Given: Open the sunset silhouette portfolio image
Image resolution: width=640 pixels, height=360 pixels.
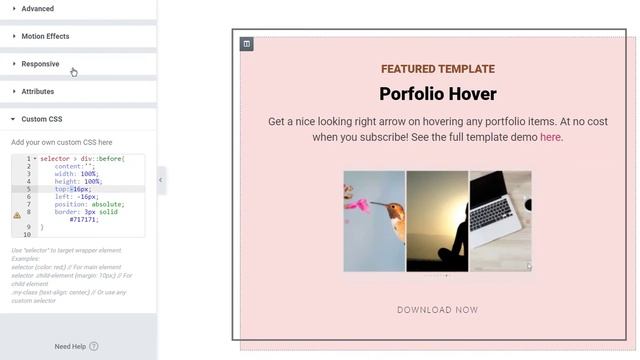Looking at the screenshot, I should [438, 221].
